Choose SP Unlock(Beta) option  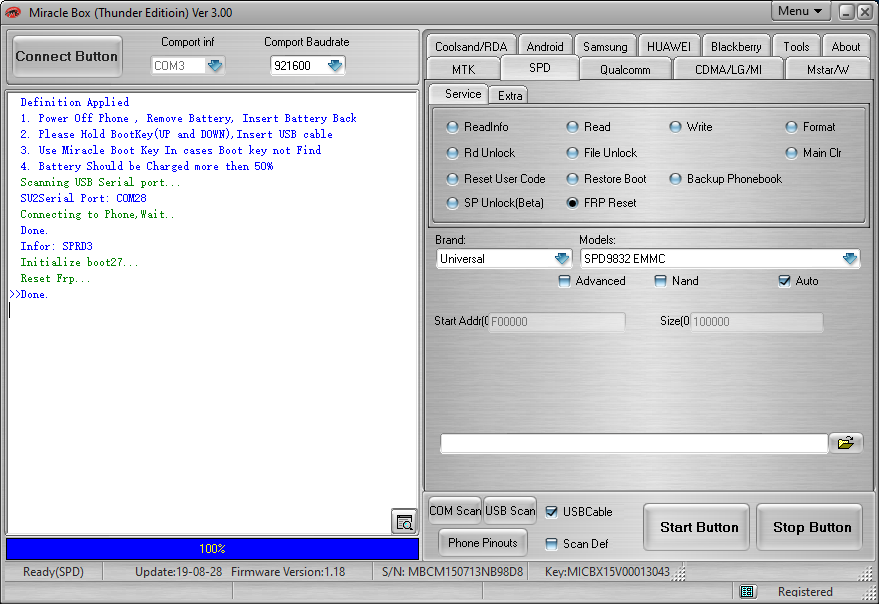(495, 203)
